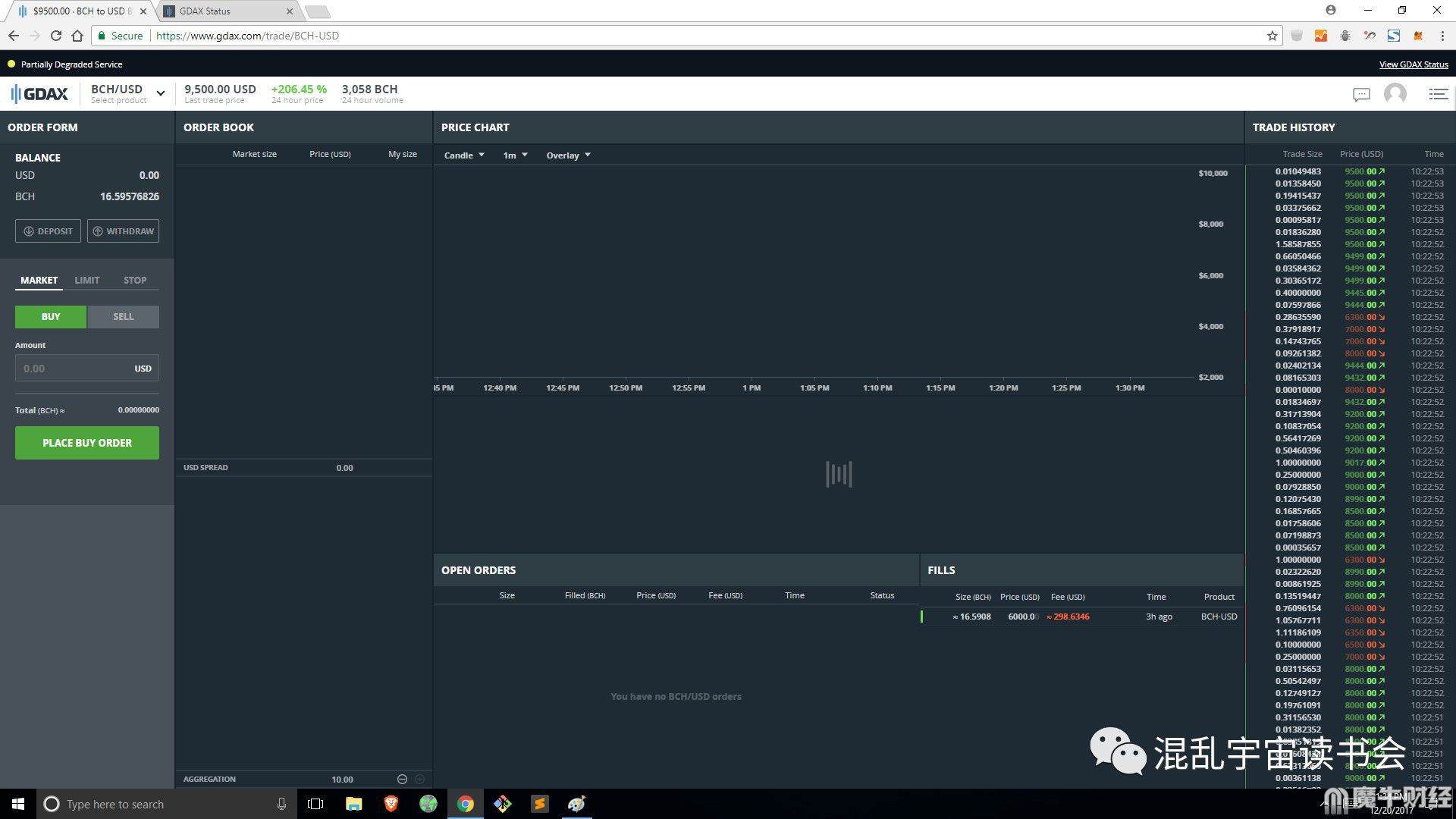1456x819 pixels.
Task: Open the View GDAX Status link
Action: (1414, 64)
